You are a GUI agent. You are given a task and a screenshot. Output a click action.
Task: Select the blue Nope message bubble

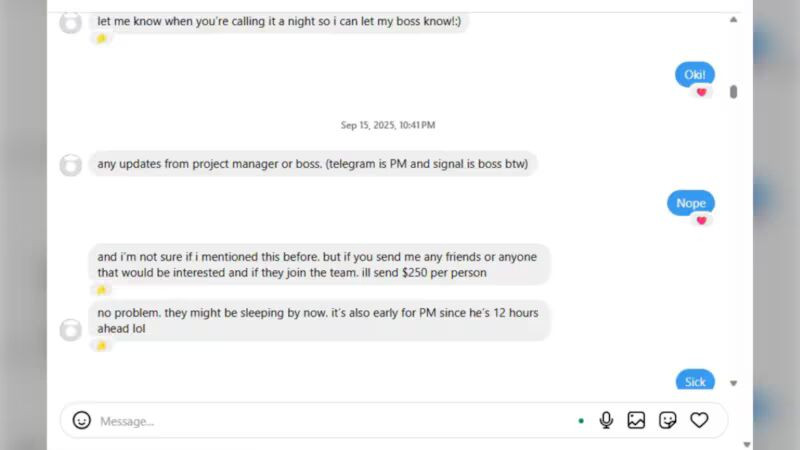(691, 203)
